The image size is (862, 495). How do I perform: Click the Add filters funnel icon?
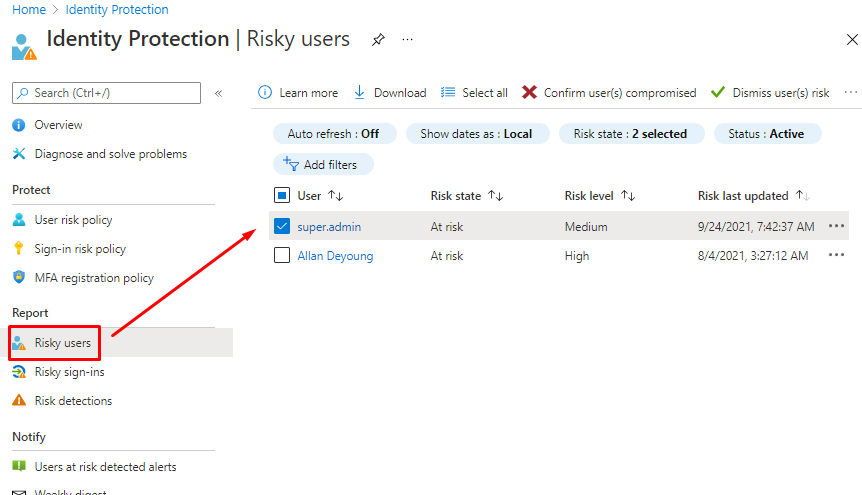coord(291,164)
